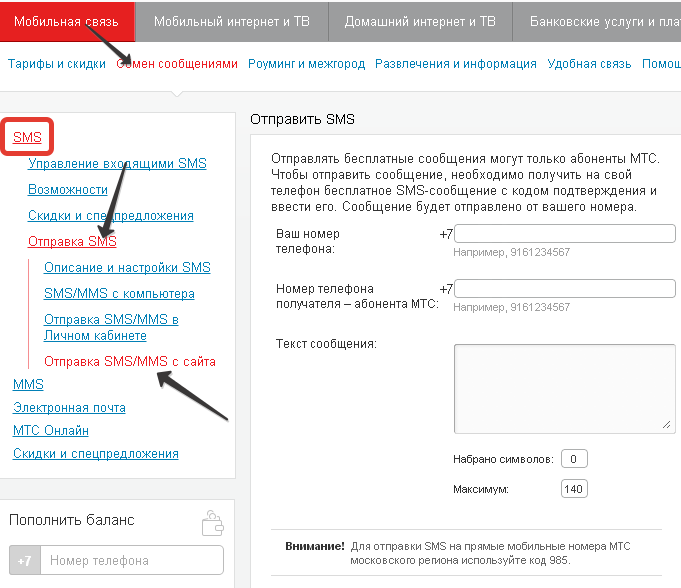681x588 pixels.
Task: Open Отправка SMS sidebar item
Action: [x=72, y=242]
